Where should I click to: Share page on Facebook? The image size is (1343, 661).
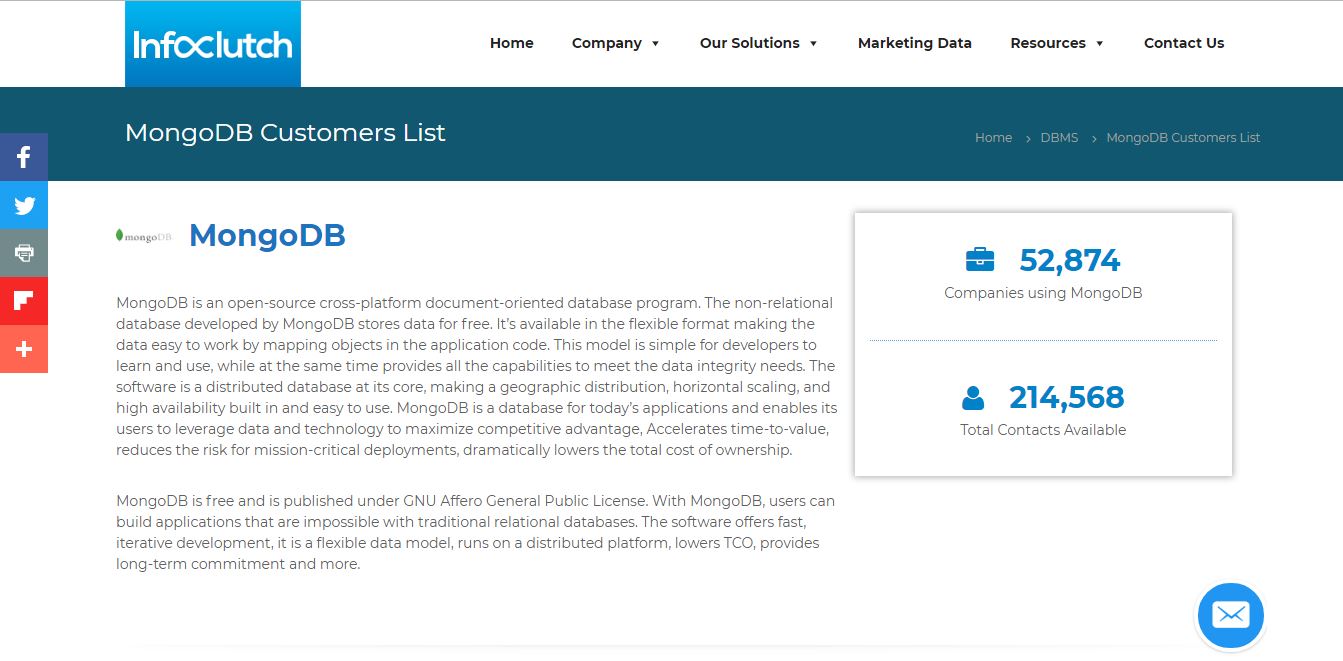(x=24, y=157)
